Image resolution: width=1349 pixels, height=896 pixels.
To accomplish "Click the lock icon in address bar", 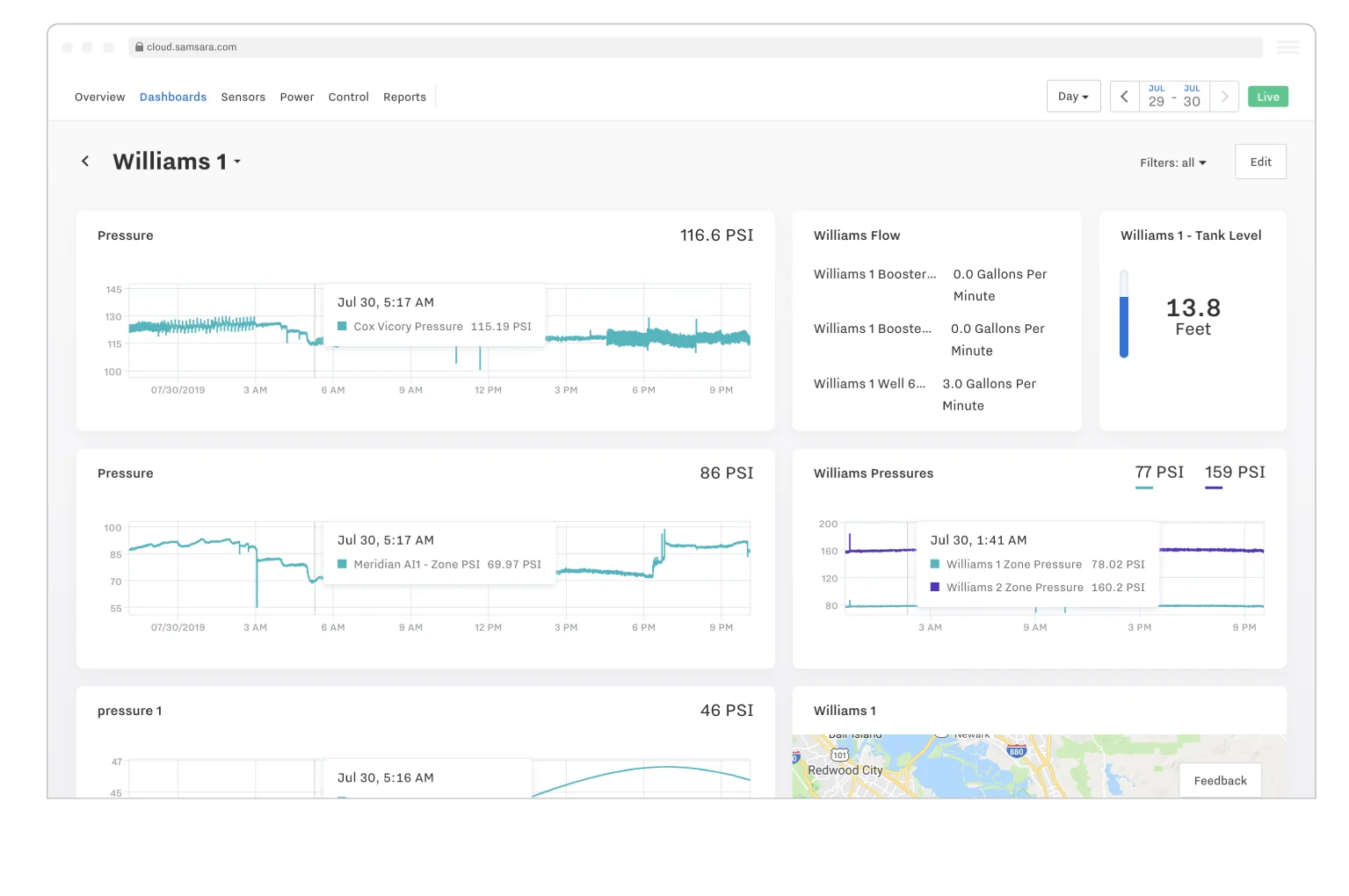I will point(139,47).
